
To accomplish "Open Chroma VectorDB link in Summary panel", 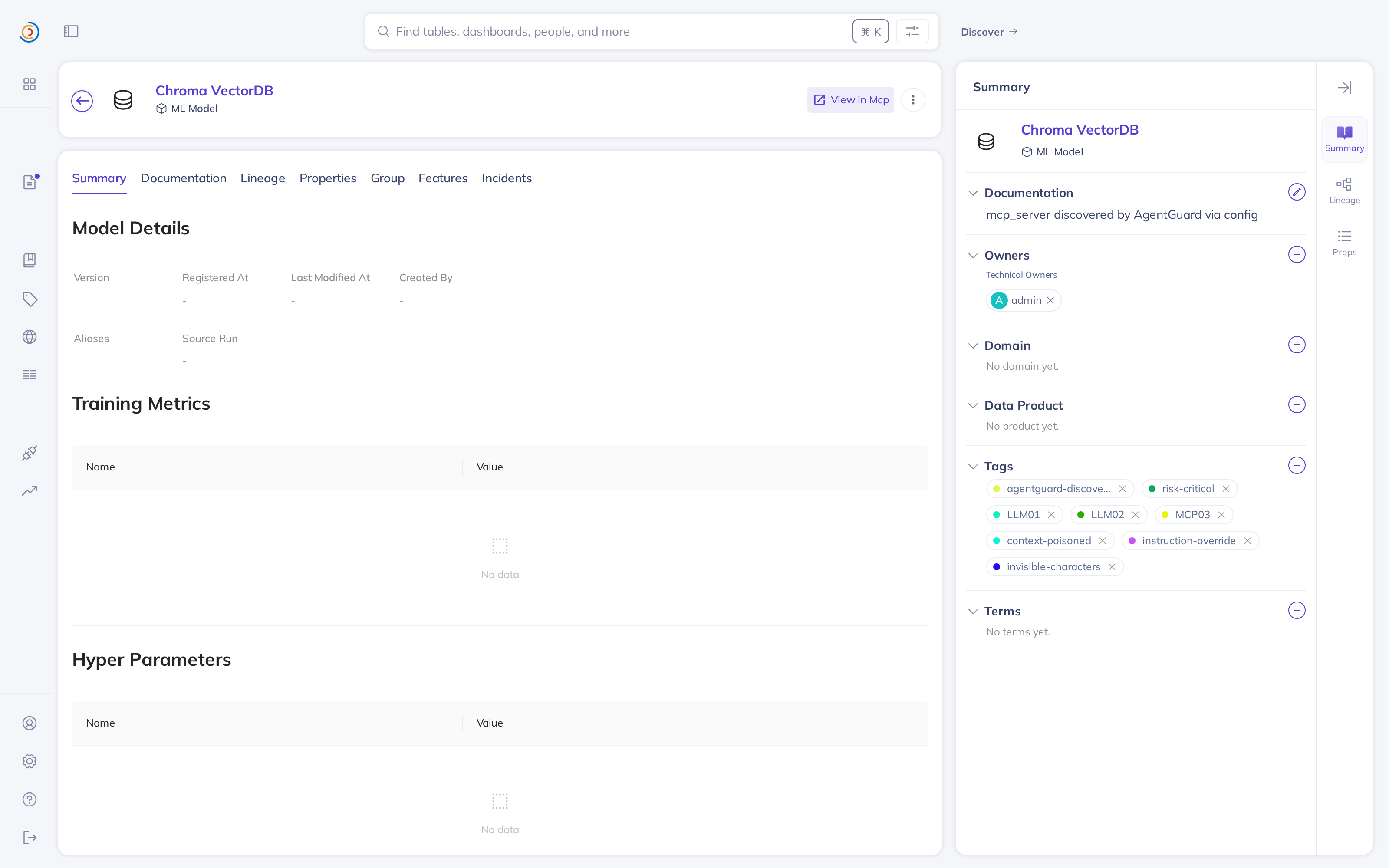I will pyautogui.click(x=1080, y=130).
